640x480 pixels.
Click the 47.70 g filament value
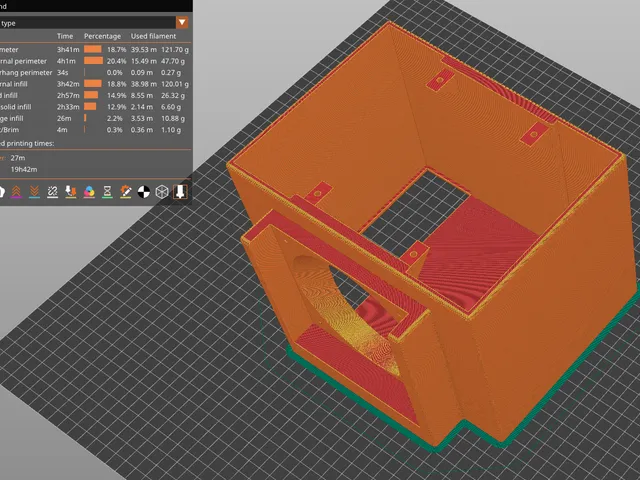point(173,61)
